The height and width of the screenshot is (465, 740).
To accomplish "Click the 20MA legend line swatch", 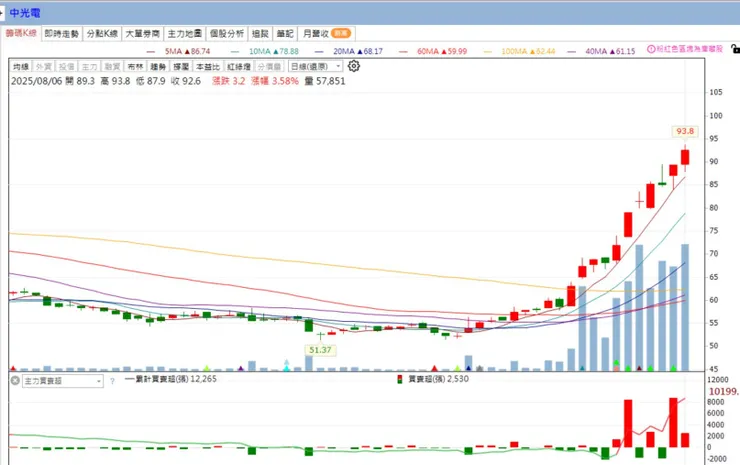I will [x=319, y=51].
